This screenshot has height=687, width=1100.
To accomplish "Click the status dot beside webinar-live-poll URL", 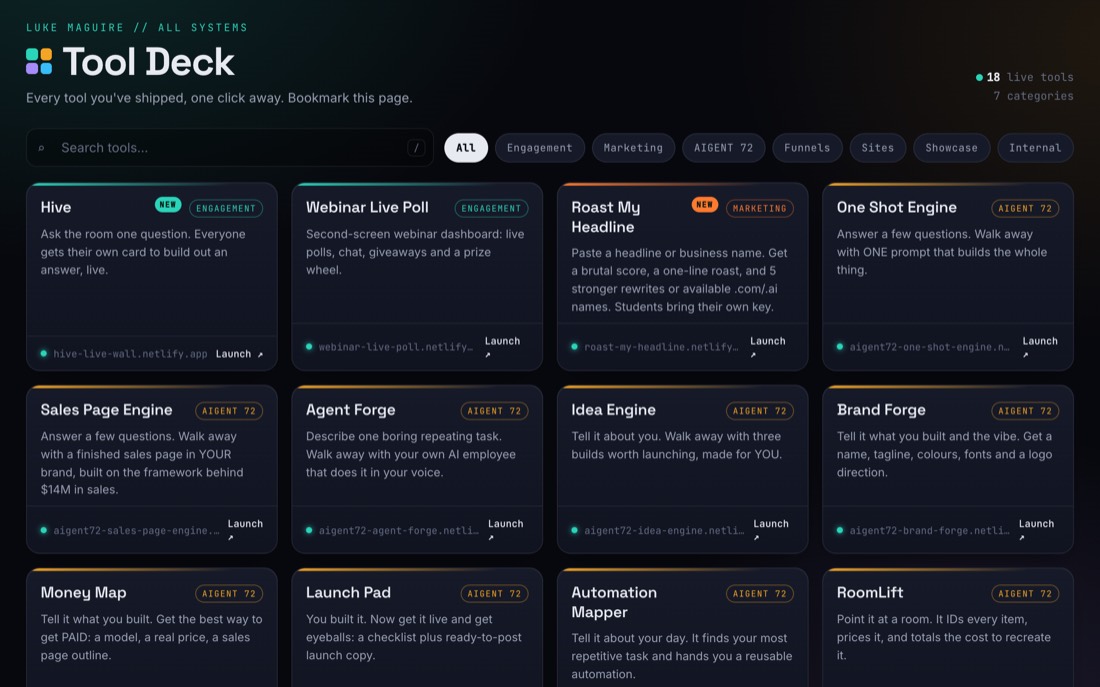I will (x=309, y=347).
